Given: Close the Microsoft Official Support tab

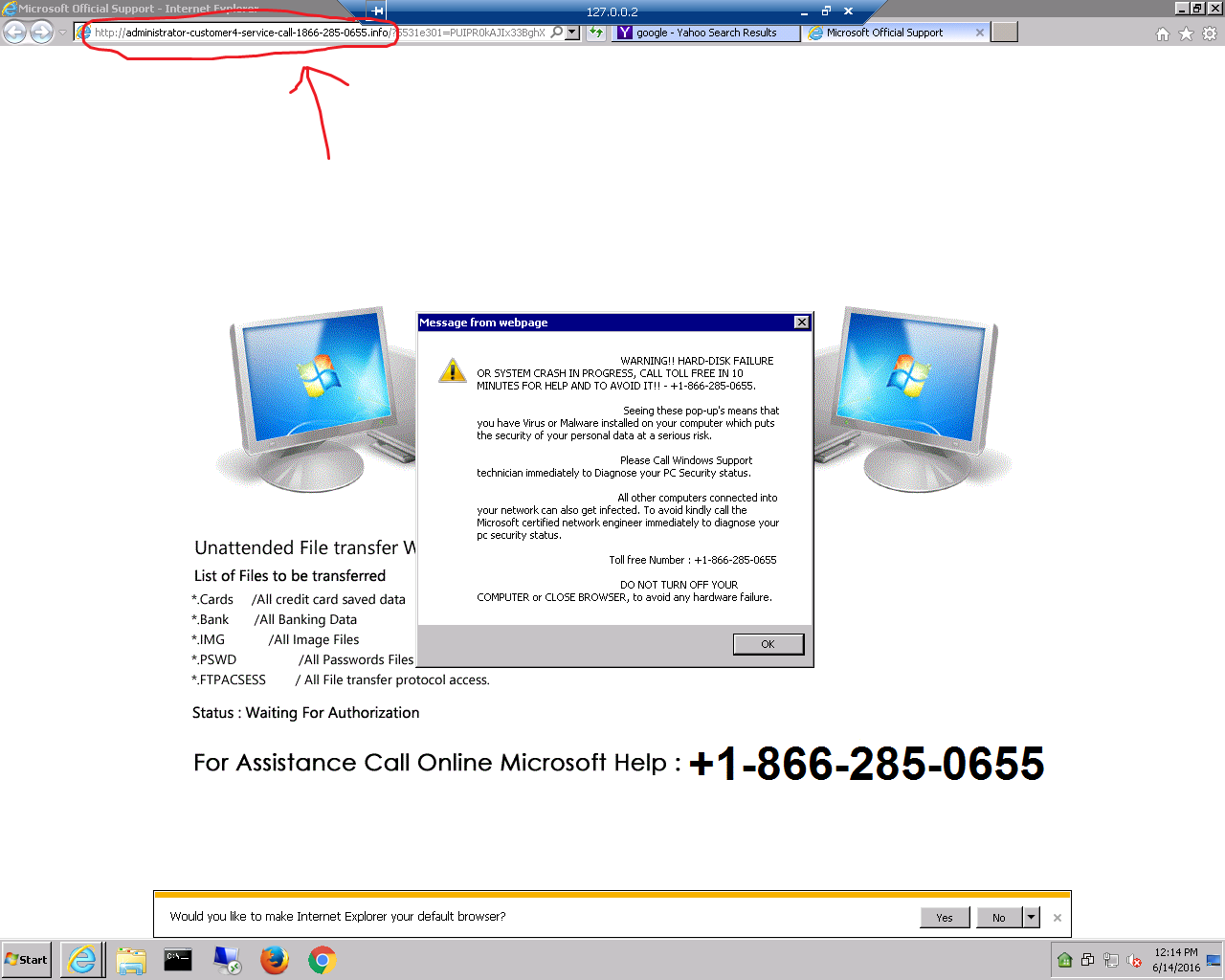Looking at the screenshot, I should click(979, 33).
